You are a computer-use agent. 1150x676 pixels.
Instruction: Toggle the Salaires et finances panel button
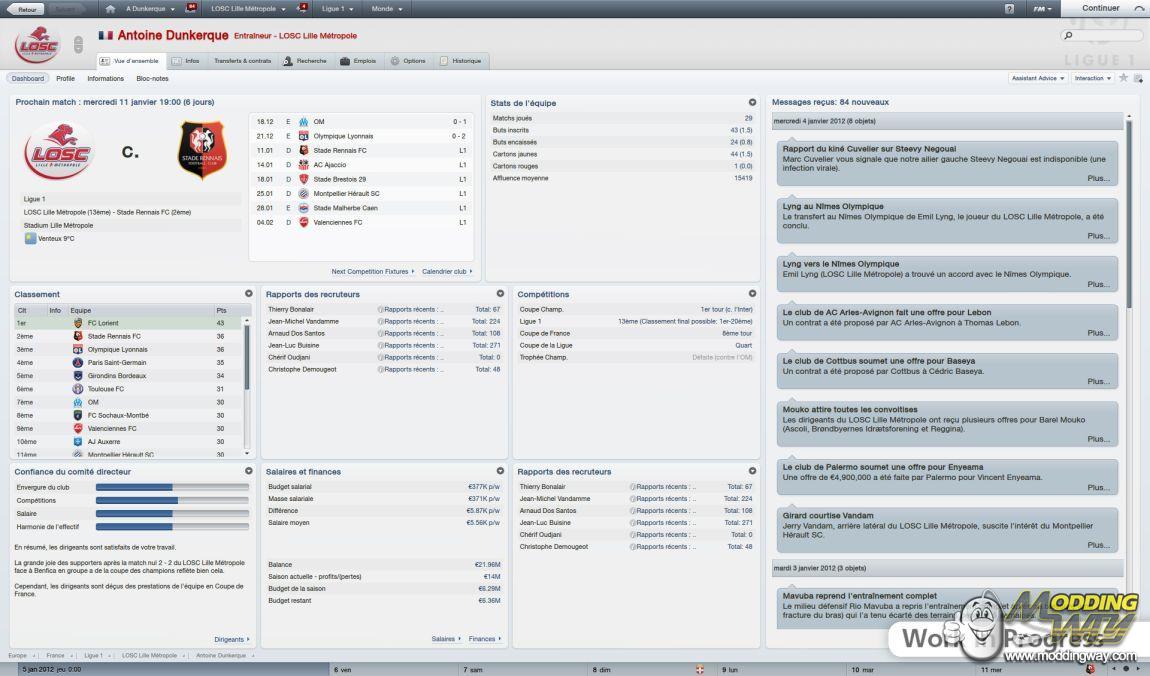coord(500,471)
